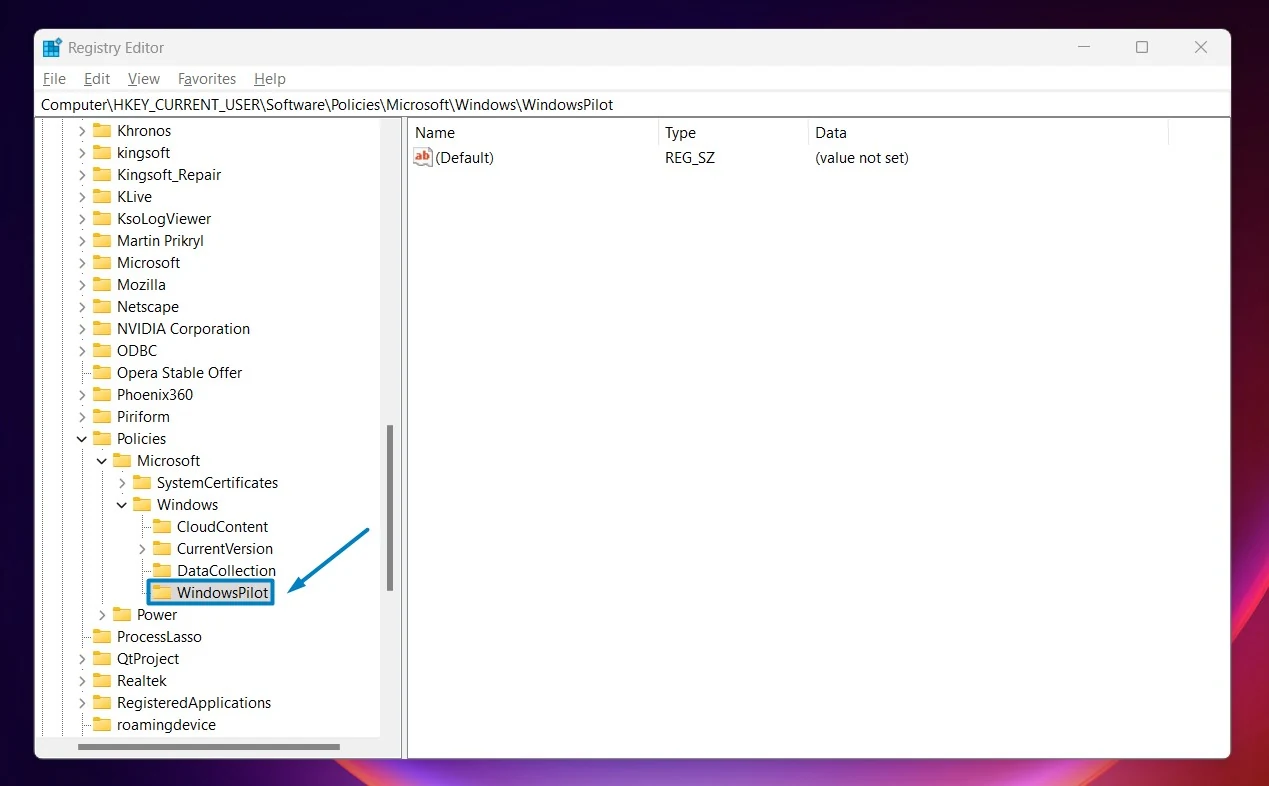Expand the NVIDIA Corporation key

[82, 329]
